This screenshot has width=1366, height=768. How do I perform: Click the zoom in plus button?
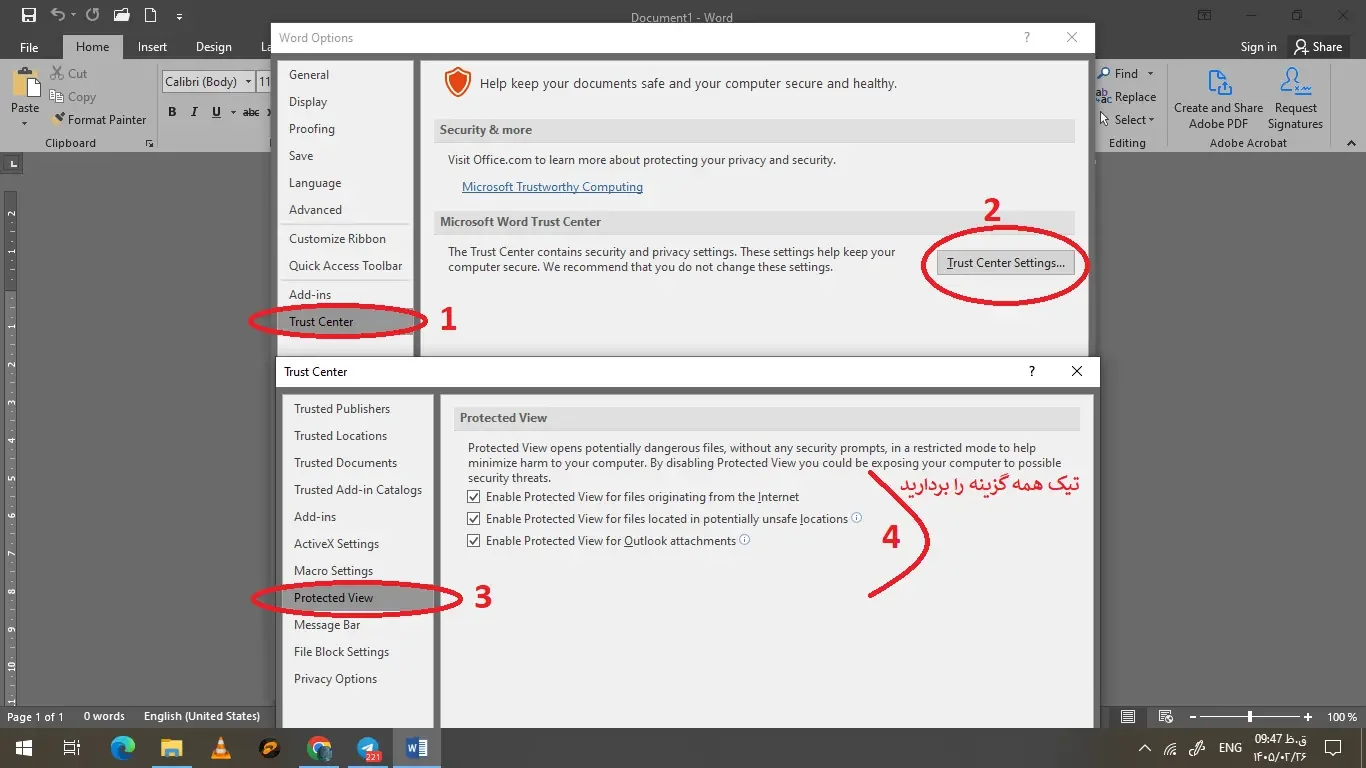tap(1308, 717)
